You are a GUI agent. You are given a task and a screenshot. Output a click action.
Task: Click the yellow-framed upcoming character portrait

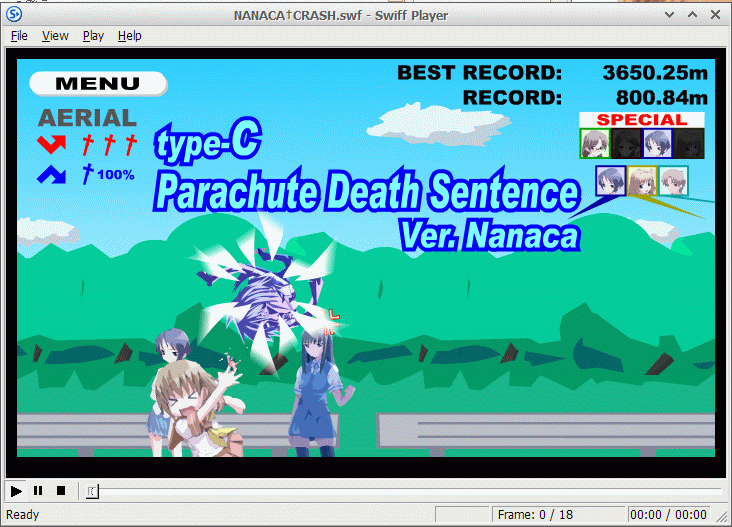(642, 181)
